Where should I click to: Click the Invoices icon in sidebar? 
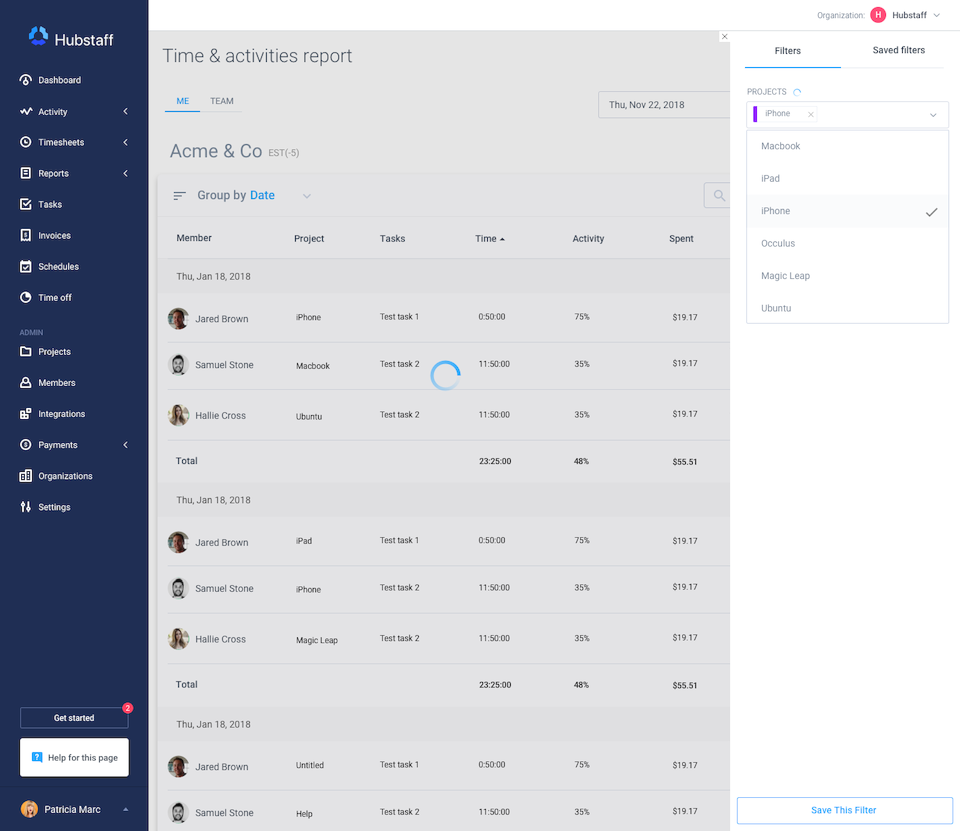(26, 235)
